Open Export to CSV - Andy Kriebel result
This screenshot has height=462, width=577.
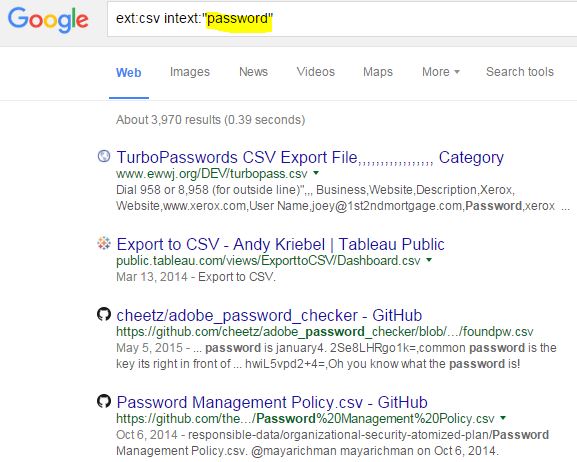point(280,244)
